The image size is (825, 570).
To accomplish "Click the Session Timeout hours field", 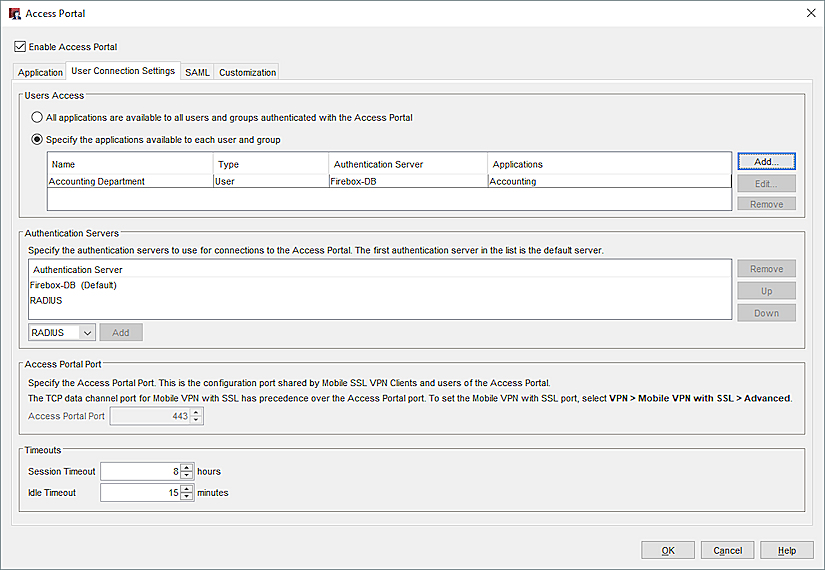I will [140, 471].
